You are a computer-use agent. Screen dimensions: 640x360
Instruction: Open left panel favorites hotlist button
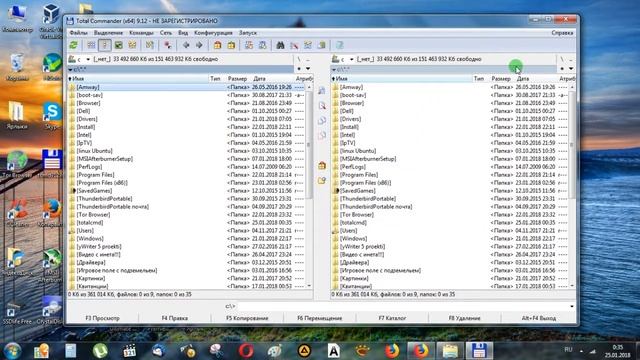299,69
